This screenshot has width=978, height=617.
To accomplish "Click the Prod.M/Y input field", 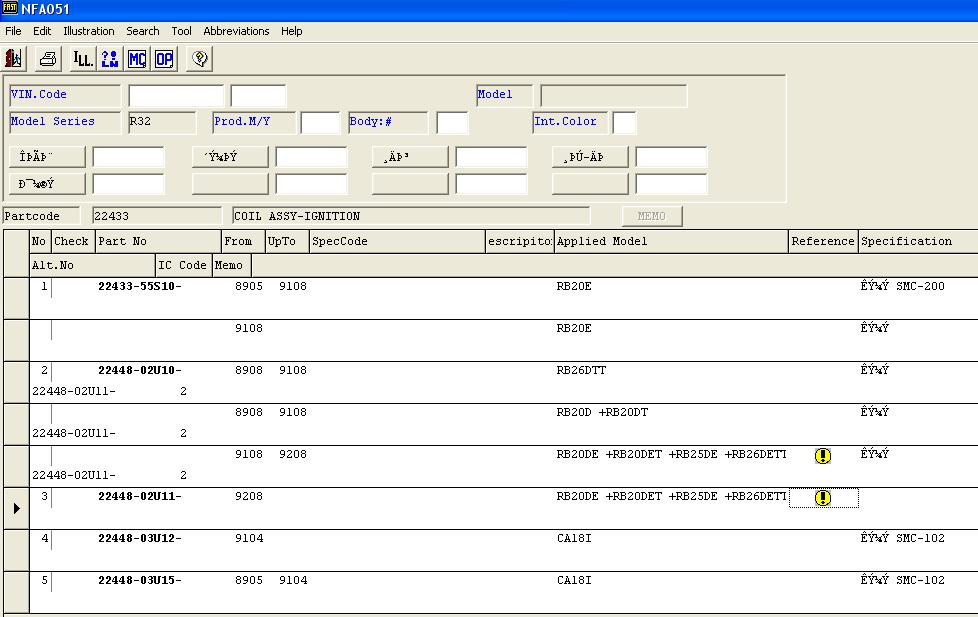I will tap(320, 122).
